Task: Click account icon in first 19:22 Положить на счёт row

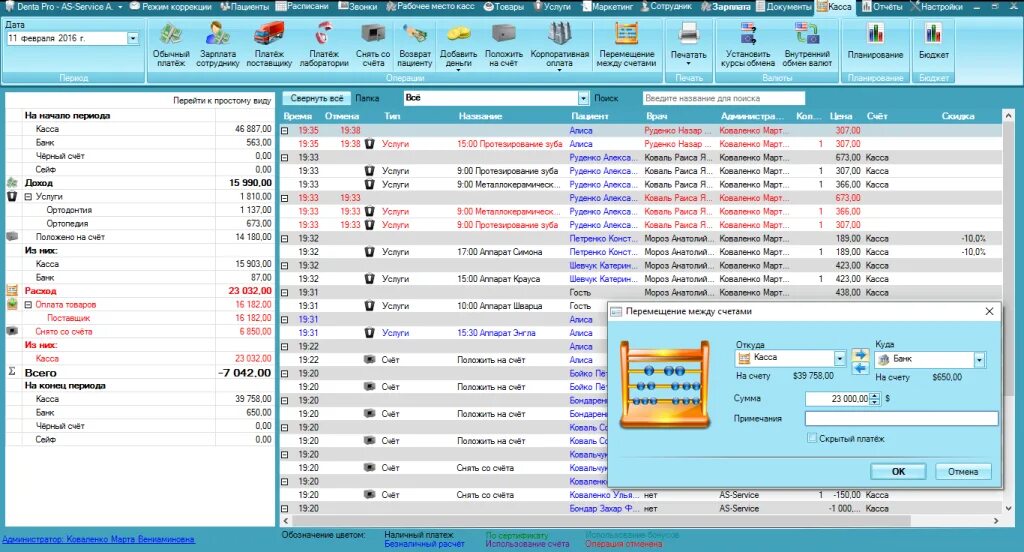Action: (370, 359)
